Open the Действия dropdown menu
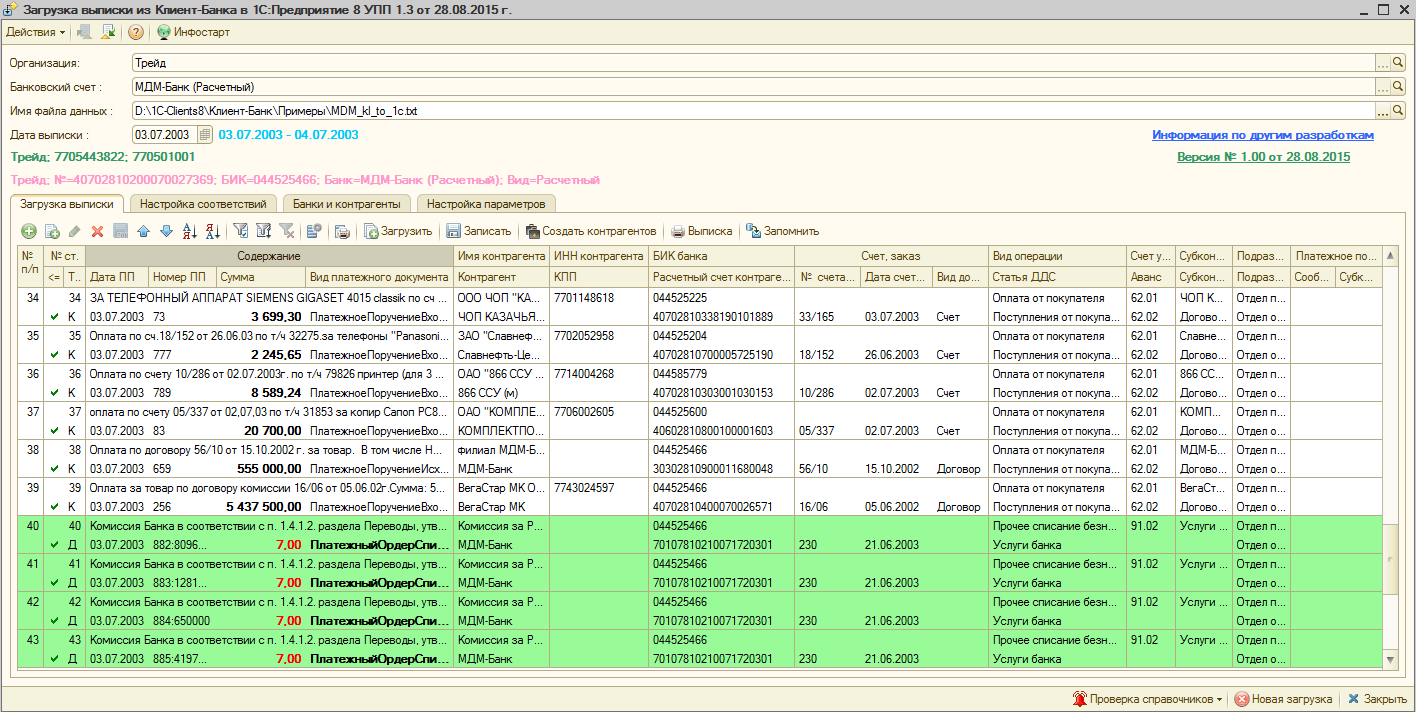Image resolution: width=1416 pixels, height=712 pixels. pos(35,32)
